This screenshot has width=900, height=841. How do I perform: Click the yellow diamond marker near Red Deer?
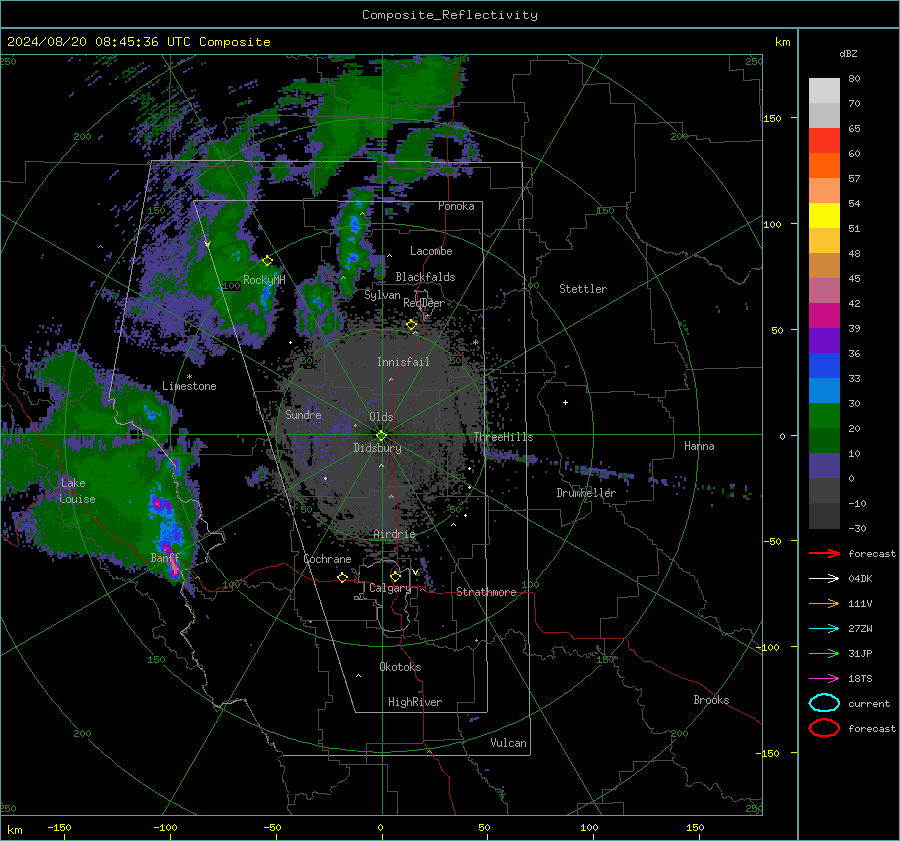pyautogui.click(x=411, y=325)
